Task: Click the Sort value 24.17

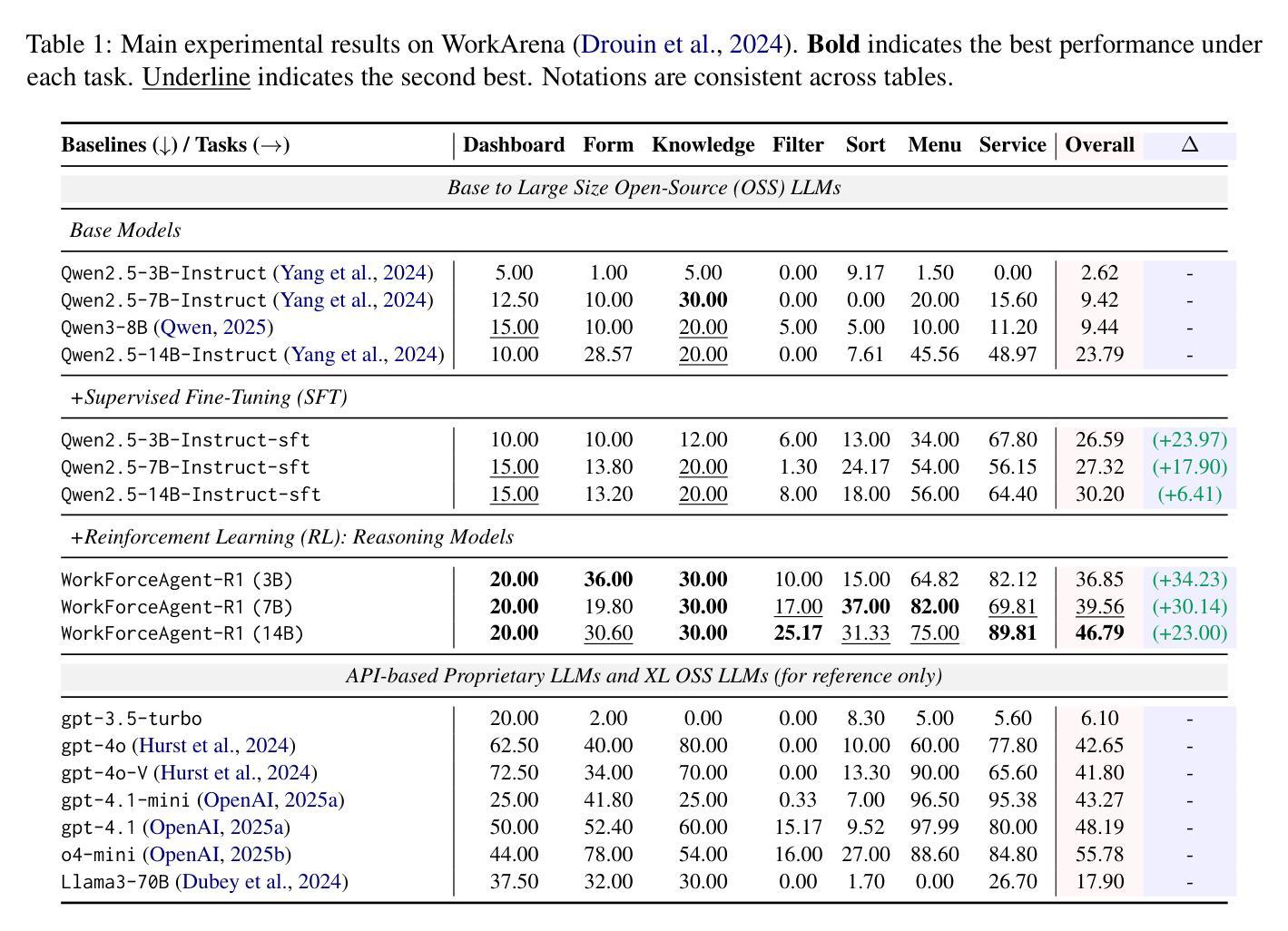Action: tap(866, 467)
